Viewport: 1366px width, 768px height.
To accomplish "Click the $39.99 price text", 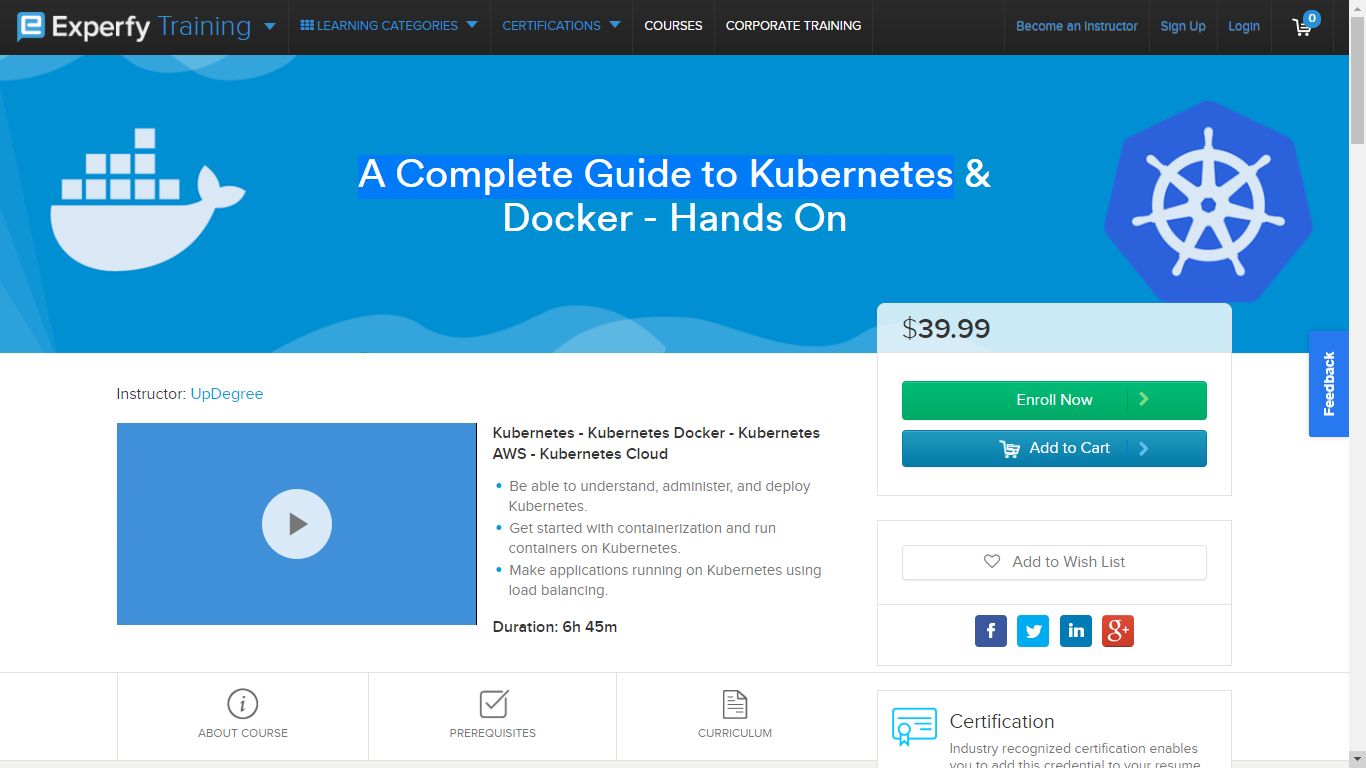I will (x=946, y=328).
